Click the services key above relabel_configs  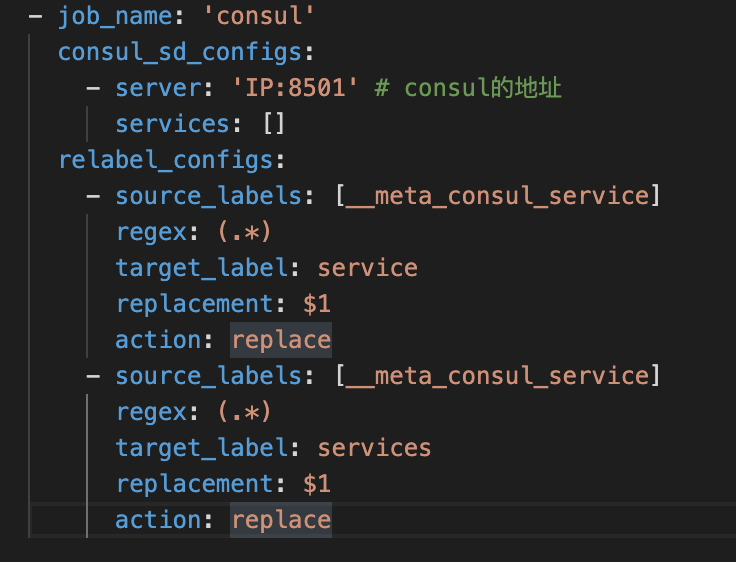[x=172, y=124]
